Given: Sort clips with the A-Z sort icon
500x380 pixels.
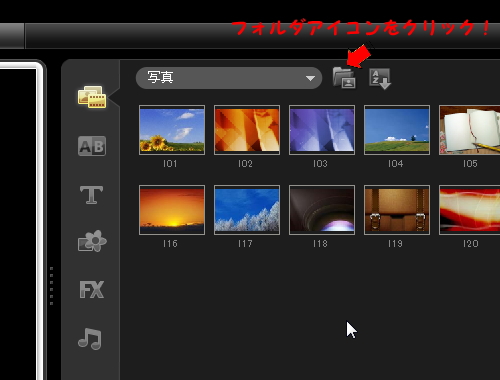Looking at the screenshot, I should pos(380,79).
